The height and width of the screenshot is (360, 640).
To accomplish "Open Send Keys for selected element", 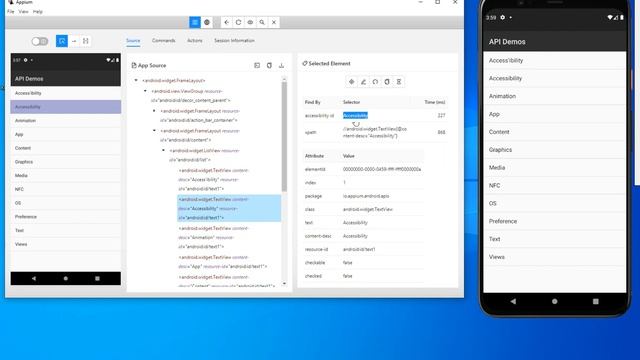I will point(363,82).
